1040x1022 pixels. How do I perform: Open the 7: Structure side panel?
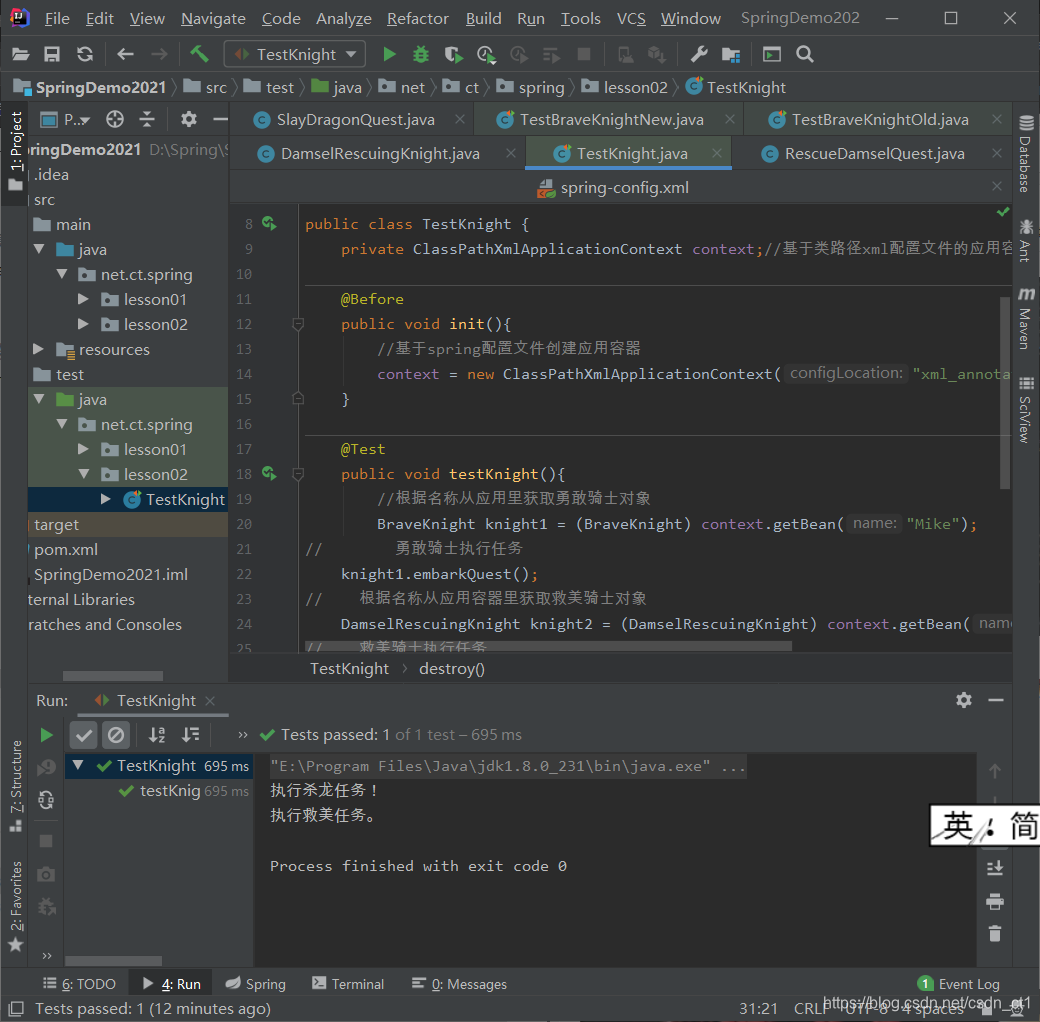pos(16,785)
